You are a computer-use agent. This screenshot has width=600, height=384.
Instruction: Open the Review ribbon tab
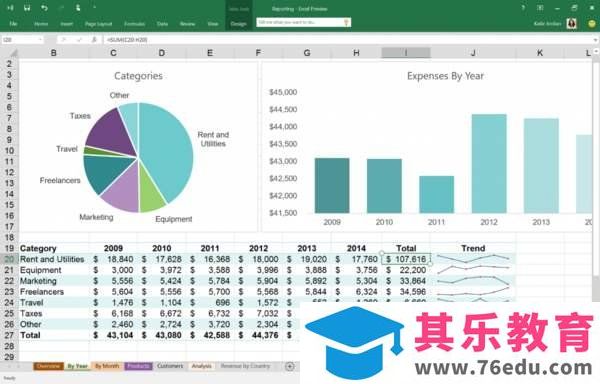coord(187,24)
